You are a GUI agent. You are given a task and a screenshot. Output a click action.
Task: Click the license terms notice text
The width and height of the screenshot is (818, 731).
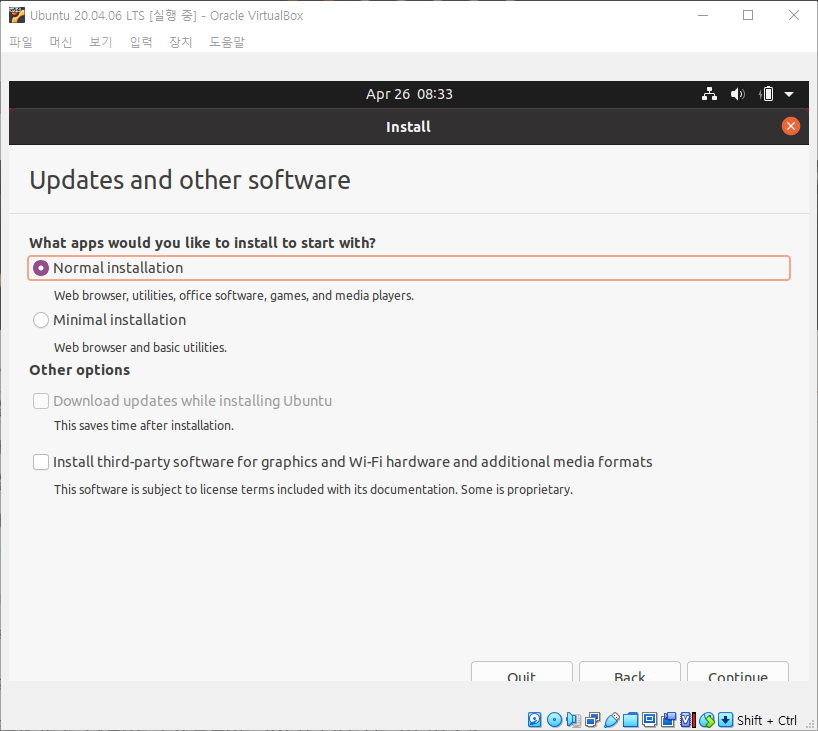click(x=313, y=489)
